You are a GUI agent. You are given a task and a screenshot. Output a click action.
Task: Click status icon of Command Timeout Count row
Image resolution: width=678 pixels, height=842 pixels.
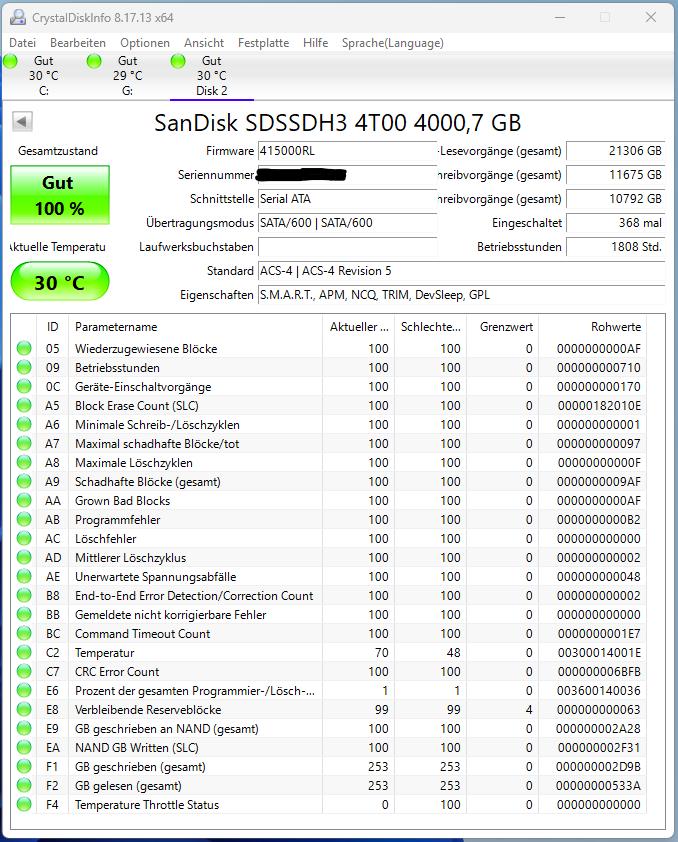coord(24,634)
